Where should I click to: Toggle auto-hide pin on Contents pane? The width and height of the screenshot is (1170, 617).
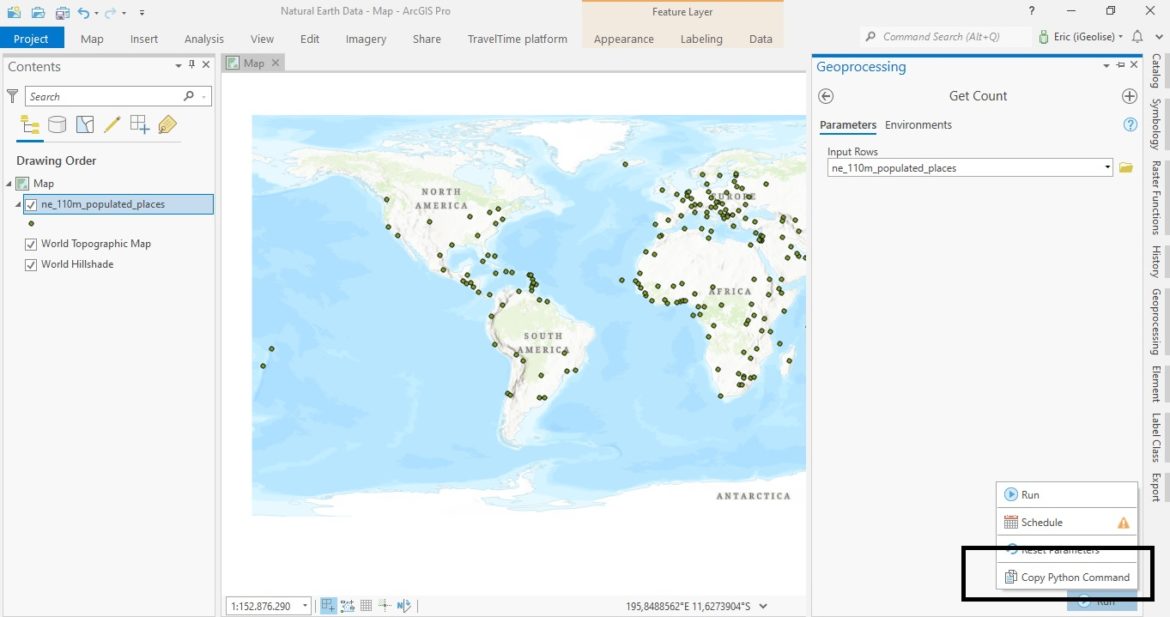192,65
